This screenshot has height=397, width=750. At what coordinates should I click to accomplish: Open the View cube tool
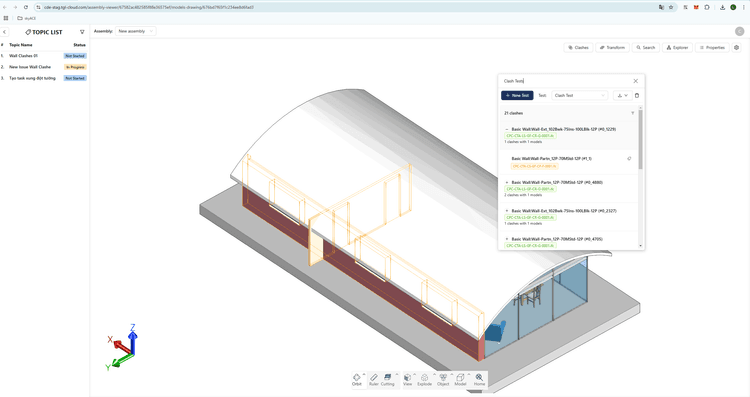[x=408, y=379]
